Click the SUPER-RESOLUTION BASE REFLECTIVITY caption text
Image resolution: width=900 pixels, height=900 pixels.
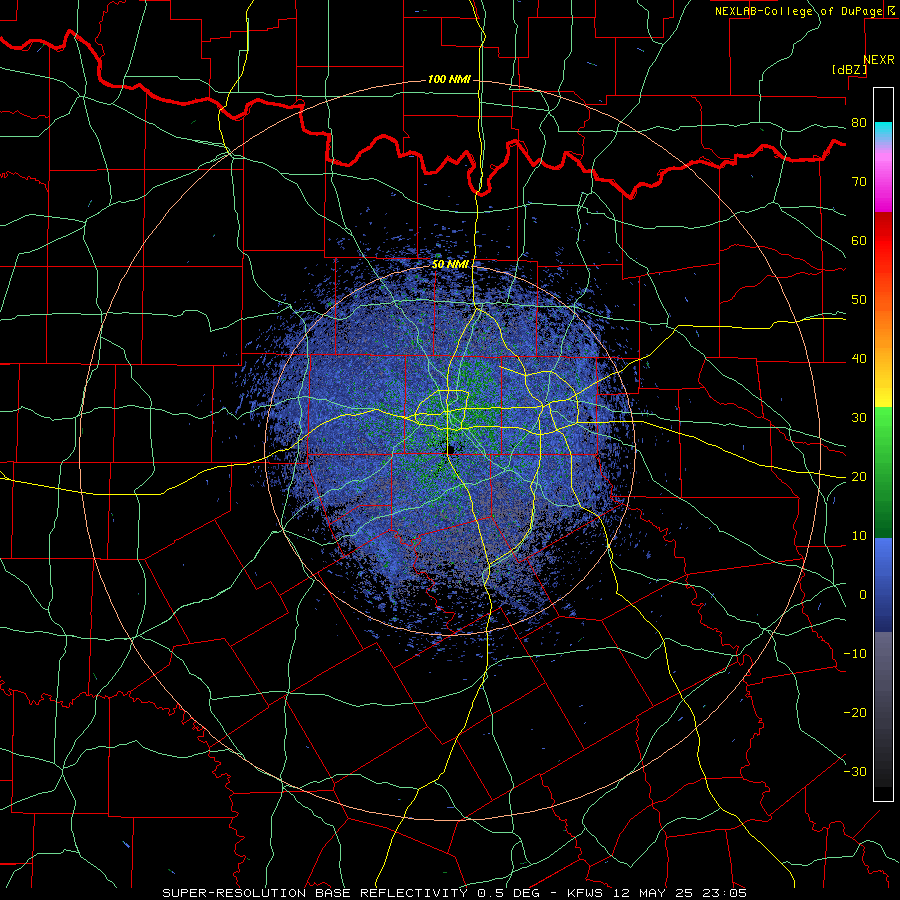315,893
